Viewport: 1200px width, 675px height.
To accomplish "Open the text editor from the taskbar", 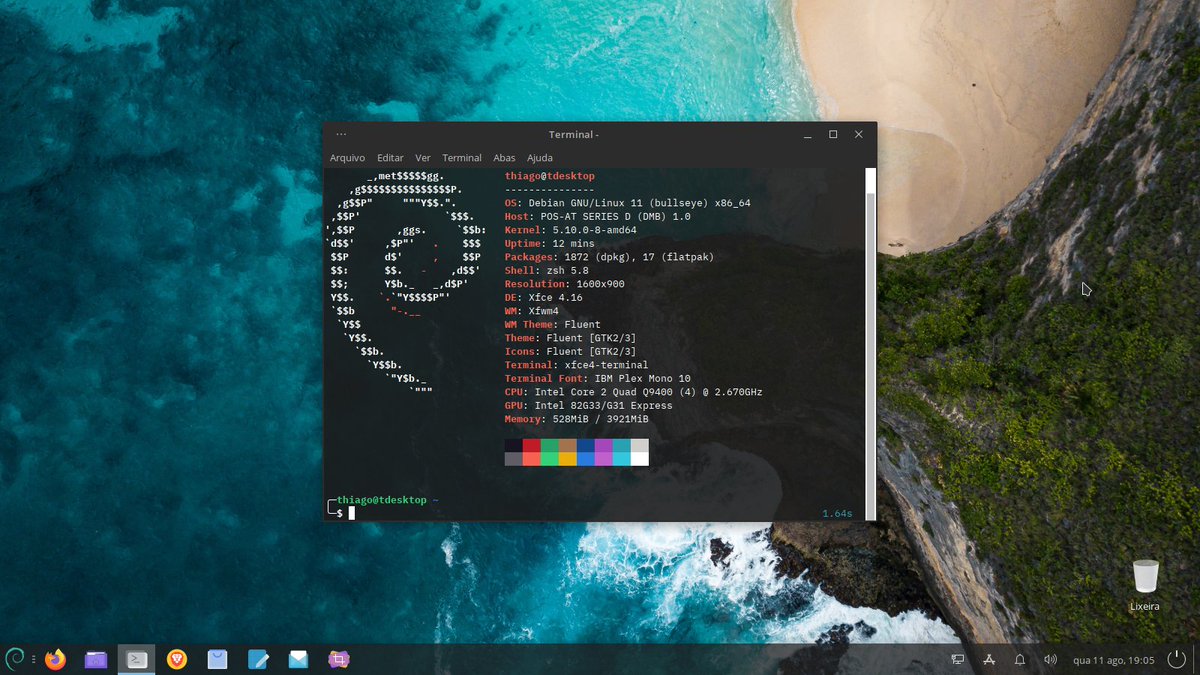I will (x=257, y=659).
